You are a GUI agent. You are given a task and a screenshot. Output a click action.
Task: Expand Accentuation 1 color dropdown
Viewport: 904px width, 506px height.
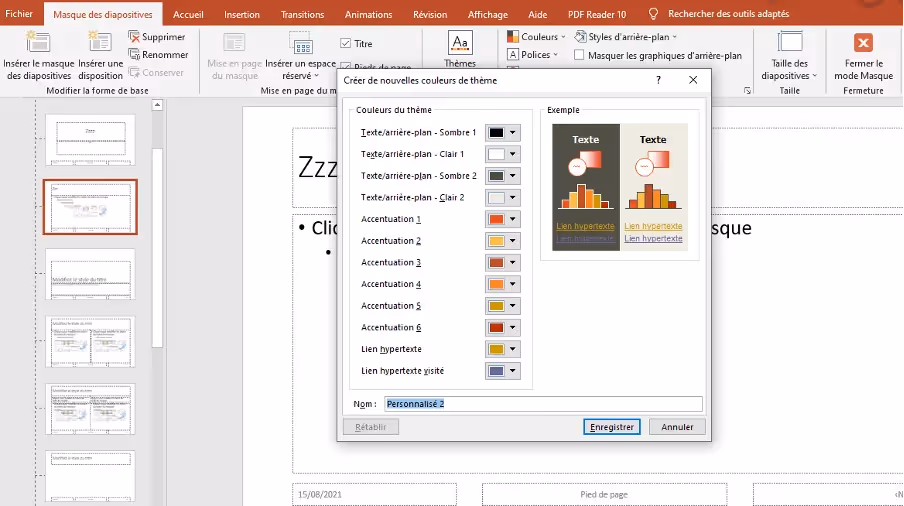click(513, 219)
